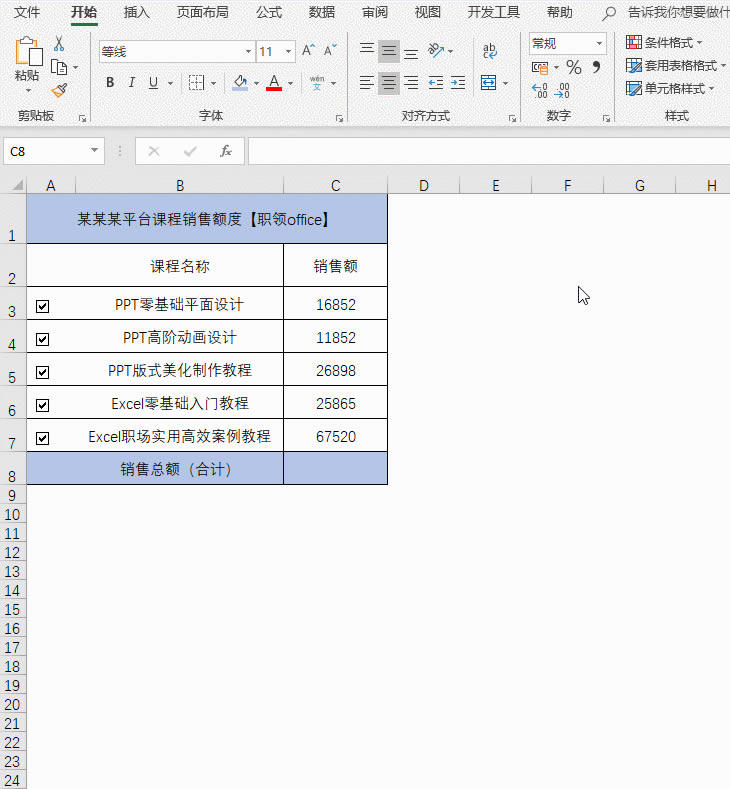Screen dimensions: 730x789
Task: Click the Cut scissors icon
Action: tap(59, 44)
